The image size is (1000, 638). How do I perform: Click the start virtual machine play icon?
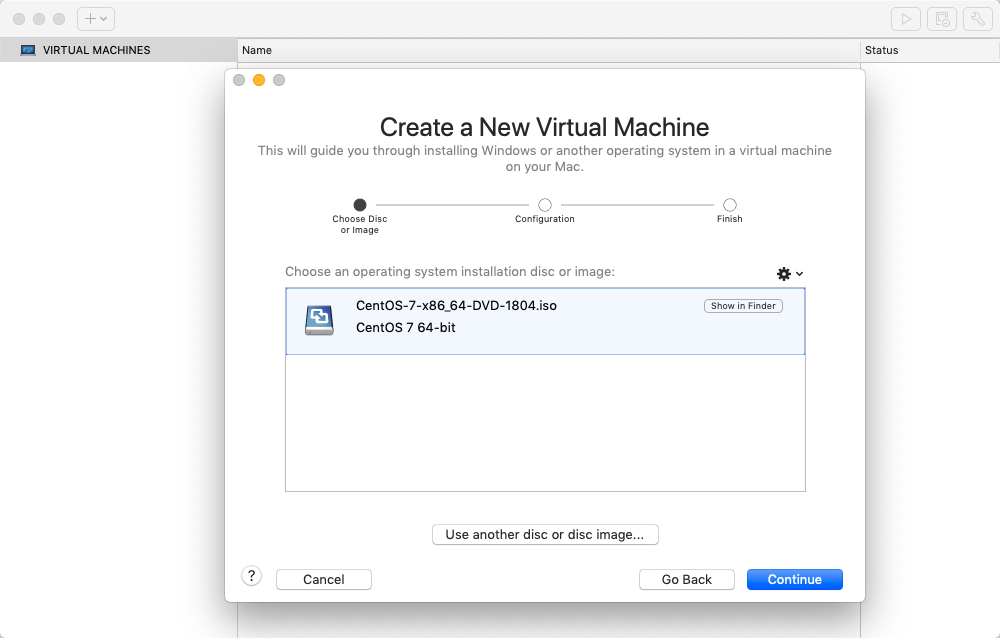coord(906,19)
